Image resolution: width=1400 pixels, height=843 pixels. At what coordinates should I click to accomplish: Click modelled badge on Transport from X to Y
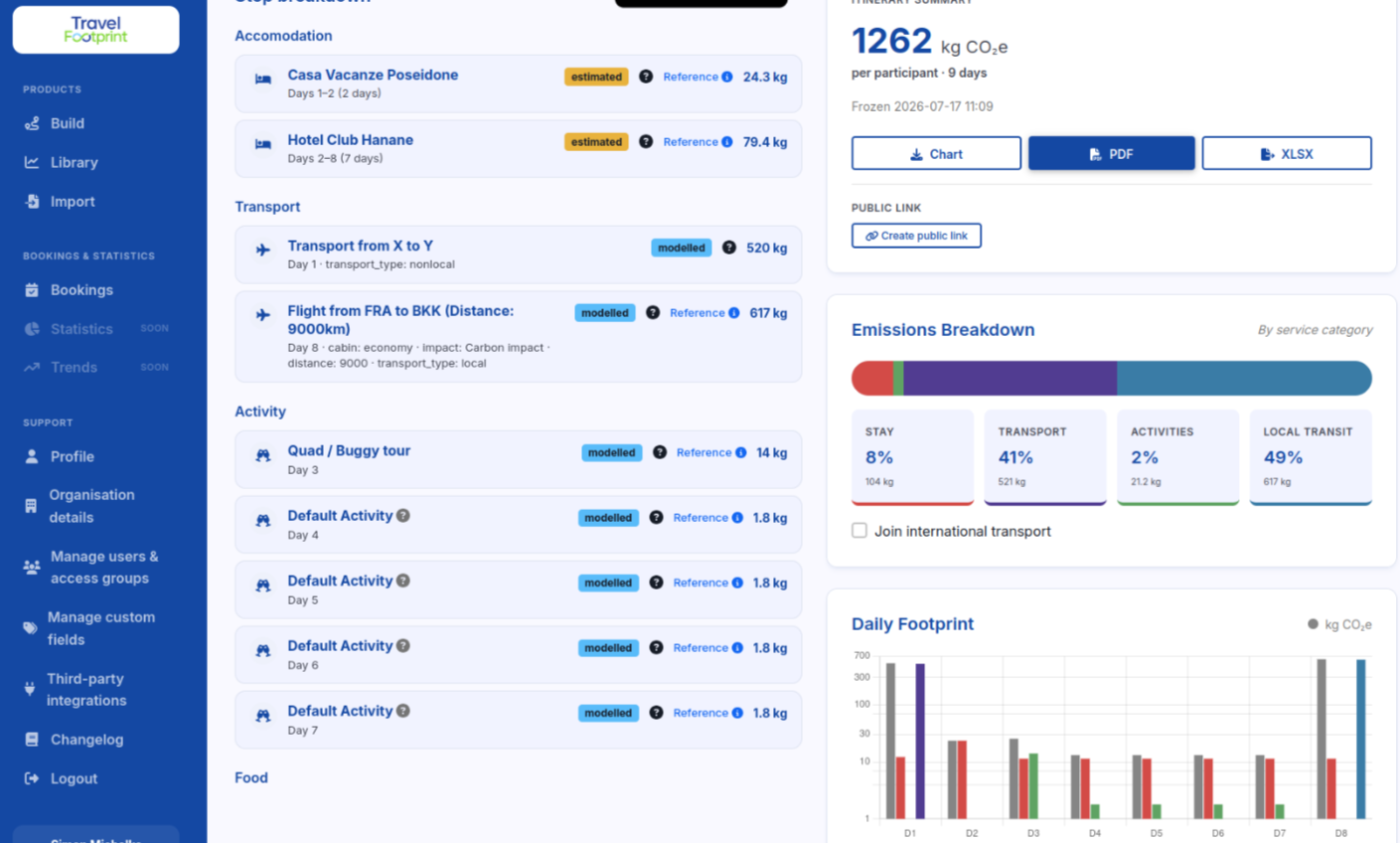pos(682,248)
